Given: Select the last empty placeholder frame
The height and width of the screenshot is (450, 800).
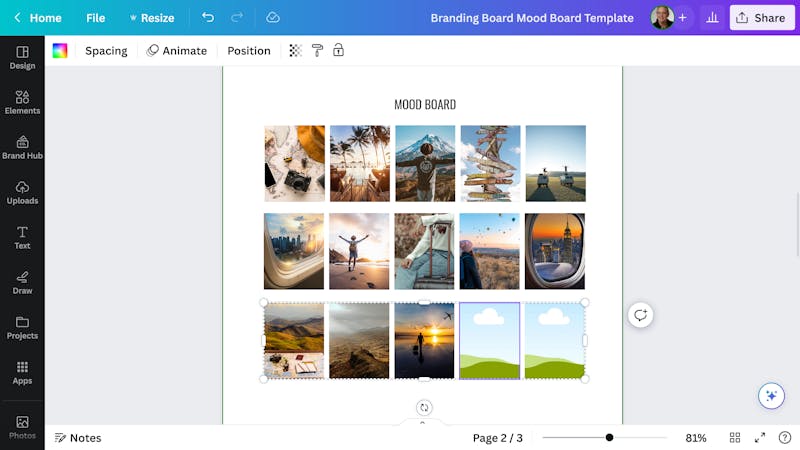Looking at the screenshot, I should pos(555,341).
